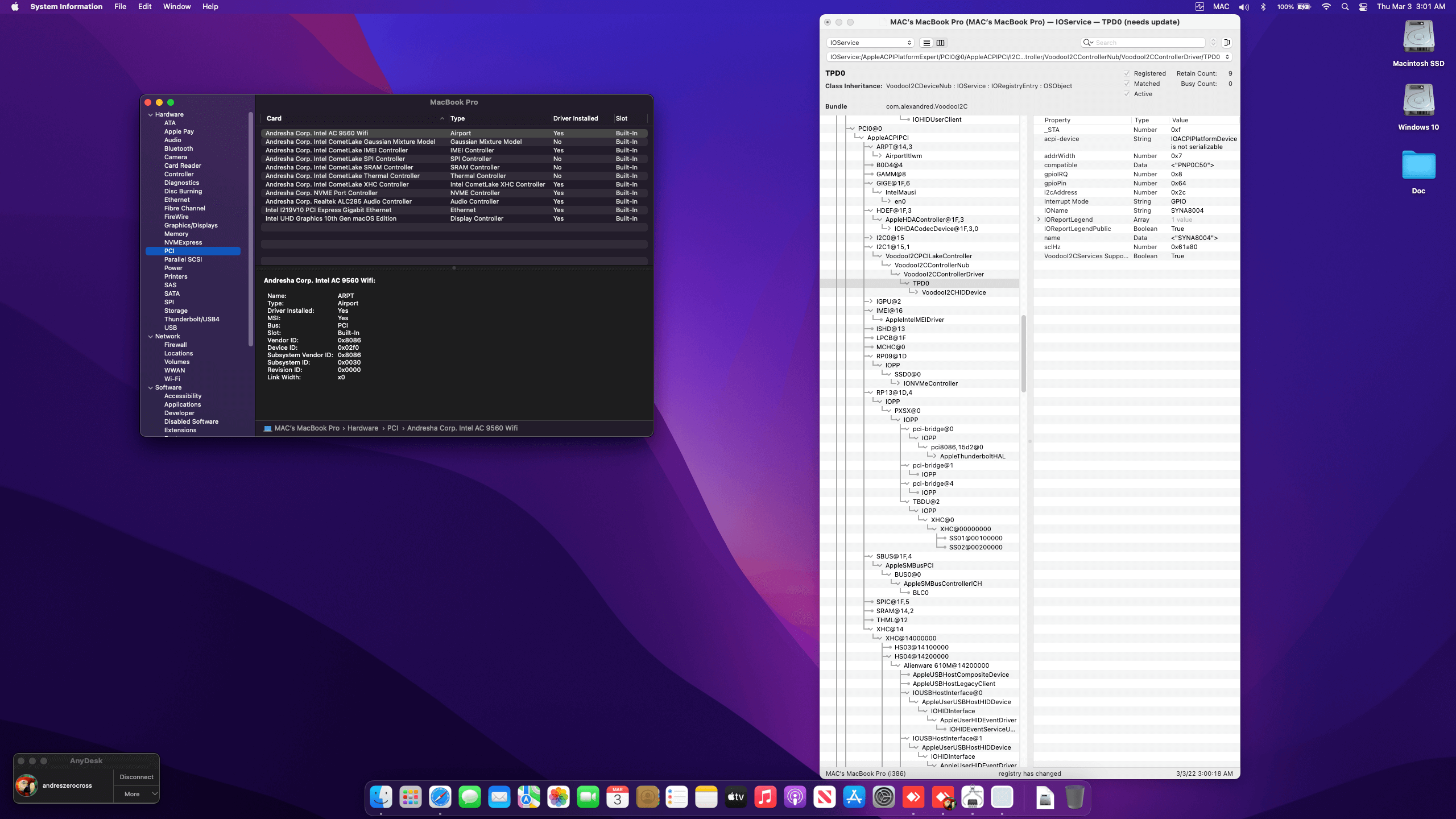This screenshot has width=1456, height=819.
Task: Open Apple TV app in the Dock
Action: click(x=736, y=797)
